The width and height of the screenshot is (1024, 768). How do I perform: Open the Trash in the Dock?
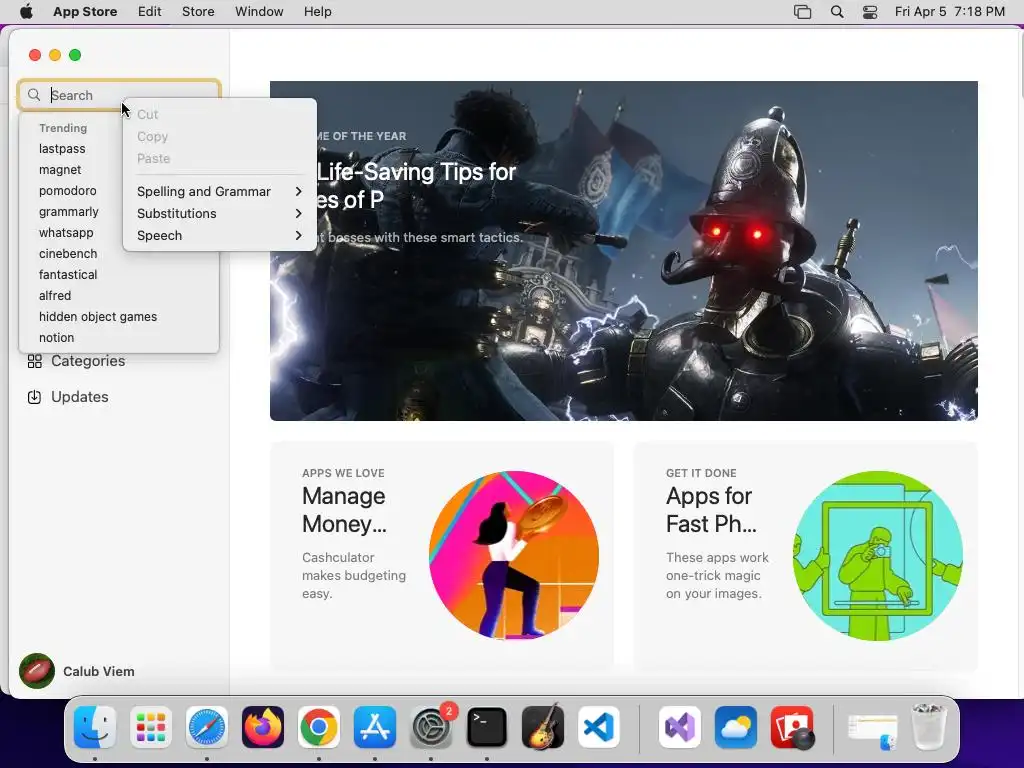click(928, 726)
